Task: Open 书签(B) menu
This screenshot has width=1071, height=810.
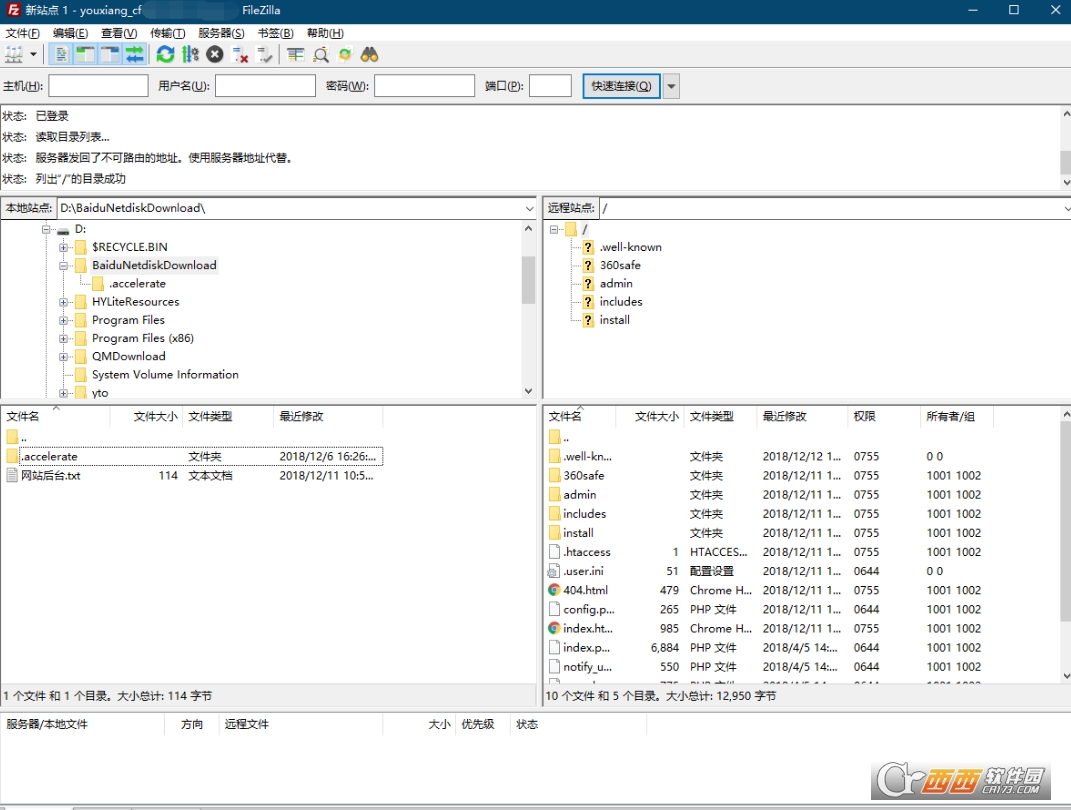Action: pyautogui.click(x=275, y=33)
